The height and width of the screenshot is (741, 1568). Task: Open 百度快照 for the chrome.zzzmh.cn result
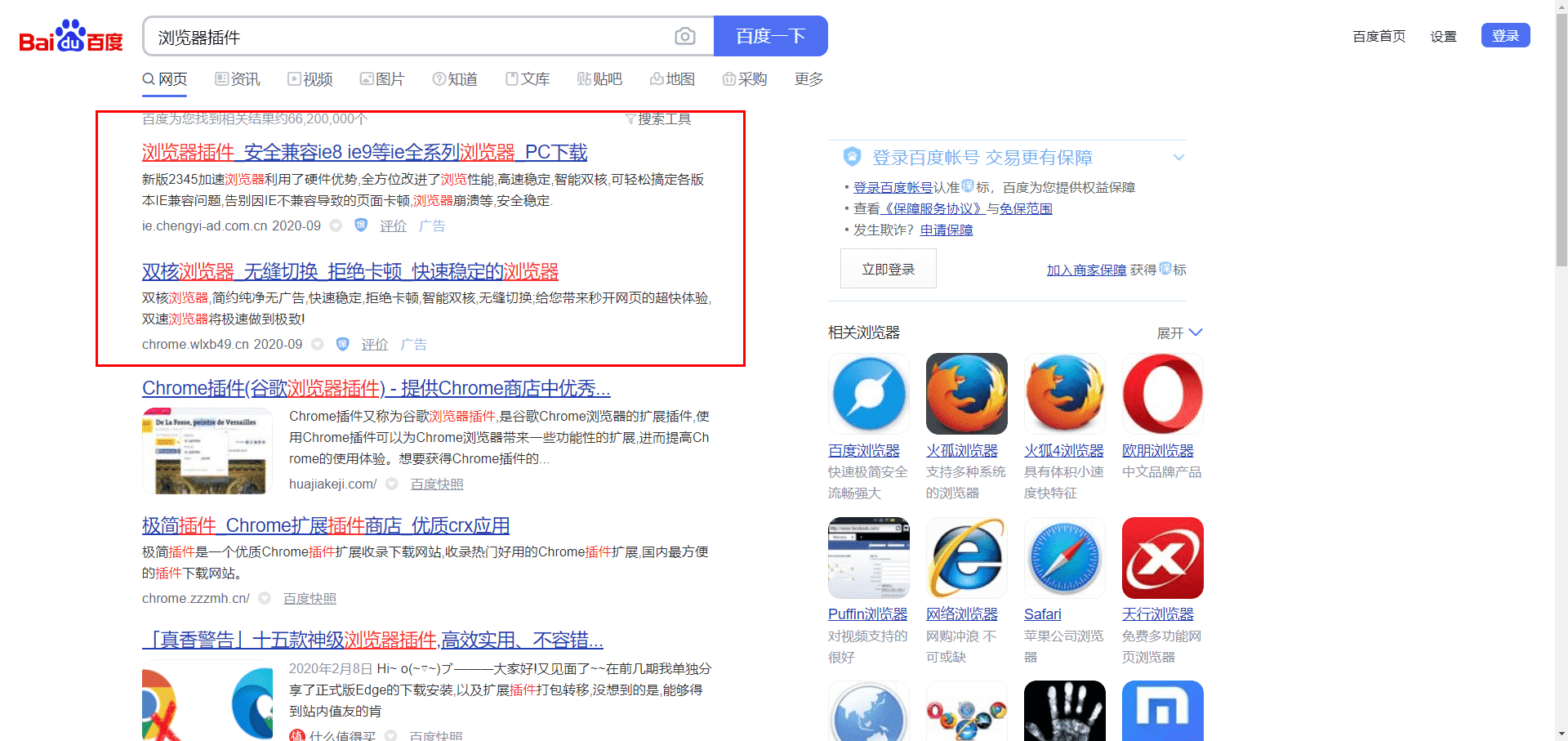pos(310,598)
